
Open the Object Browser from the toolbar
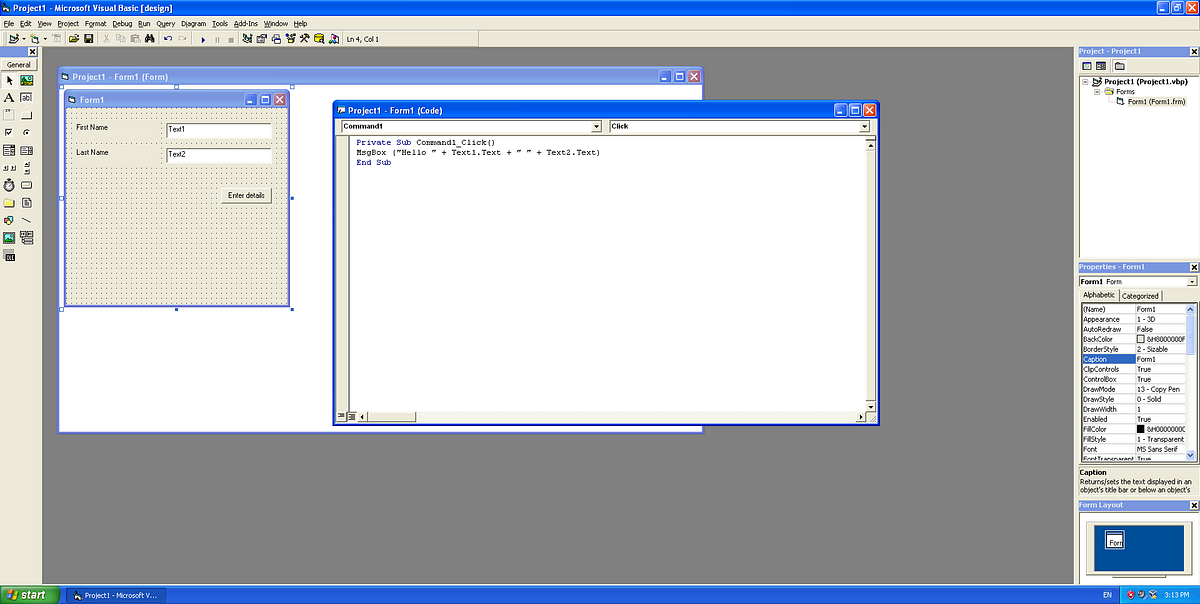pyautogui.click(x=289, y=38)
